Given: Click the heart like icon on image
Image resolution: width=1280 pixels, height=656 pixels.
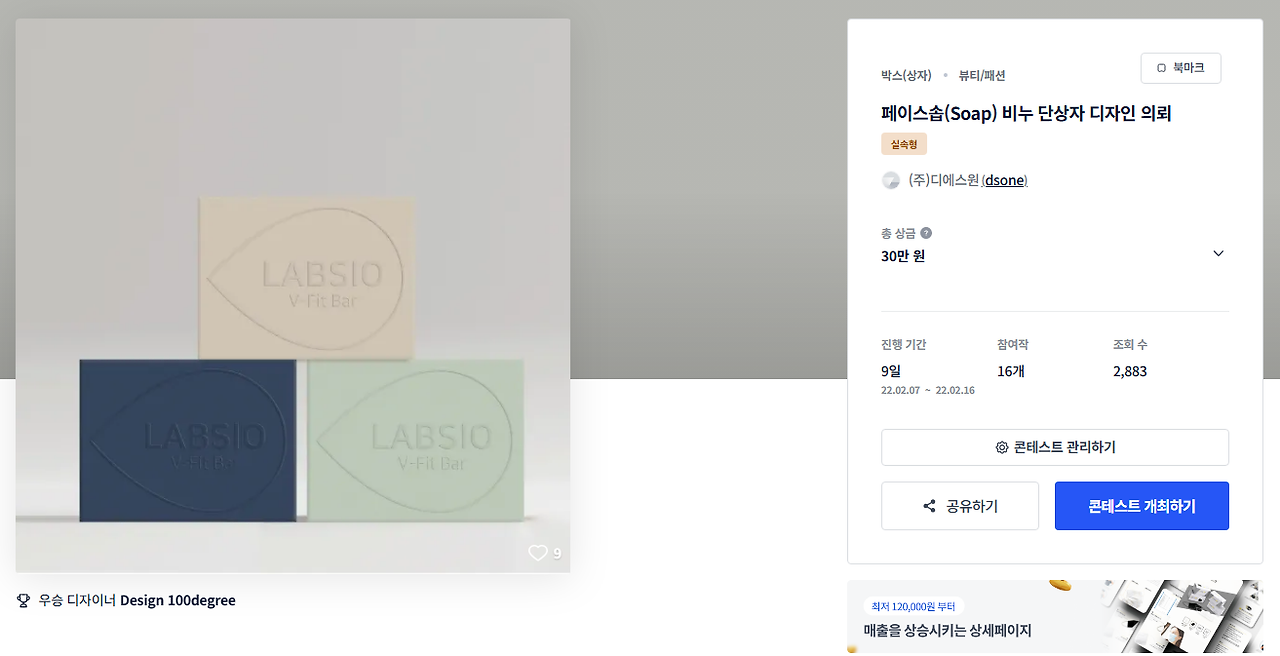Looking at the screenshot, I should 538,553.
